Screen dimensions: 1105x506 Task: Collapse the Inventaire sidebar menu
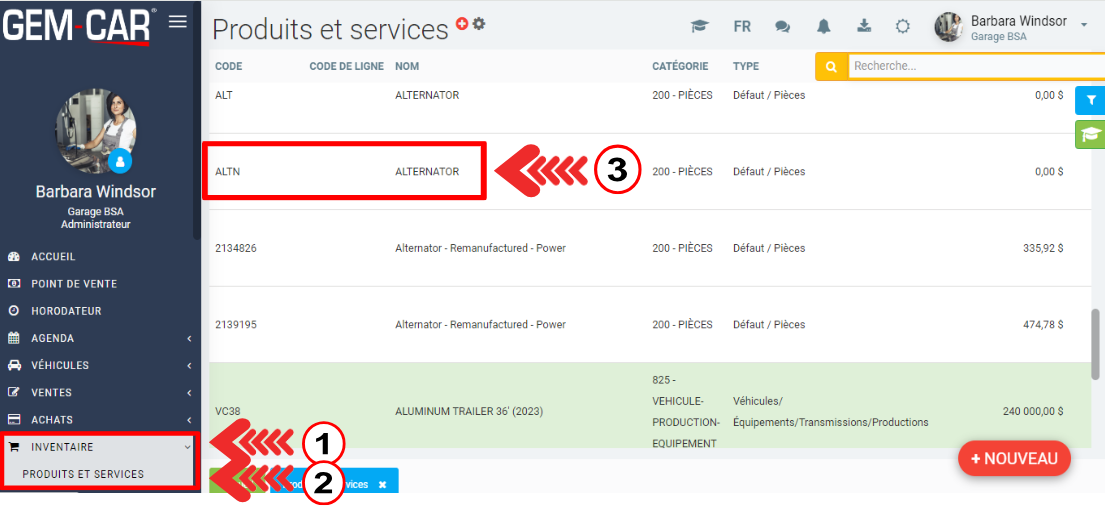(x=100, y=447)
